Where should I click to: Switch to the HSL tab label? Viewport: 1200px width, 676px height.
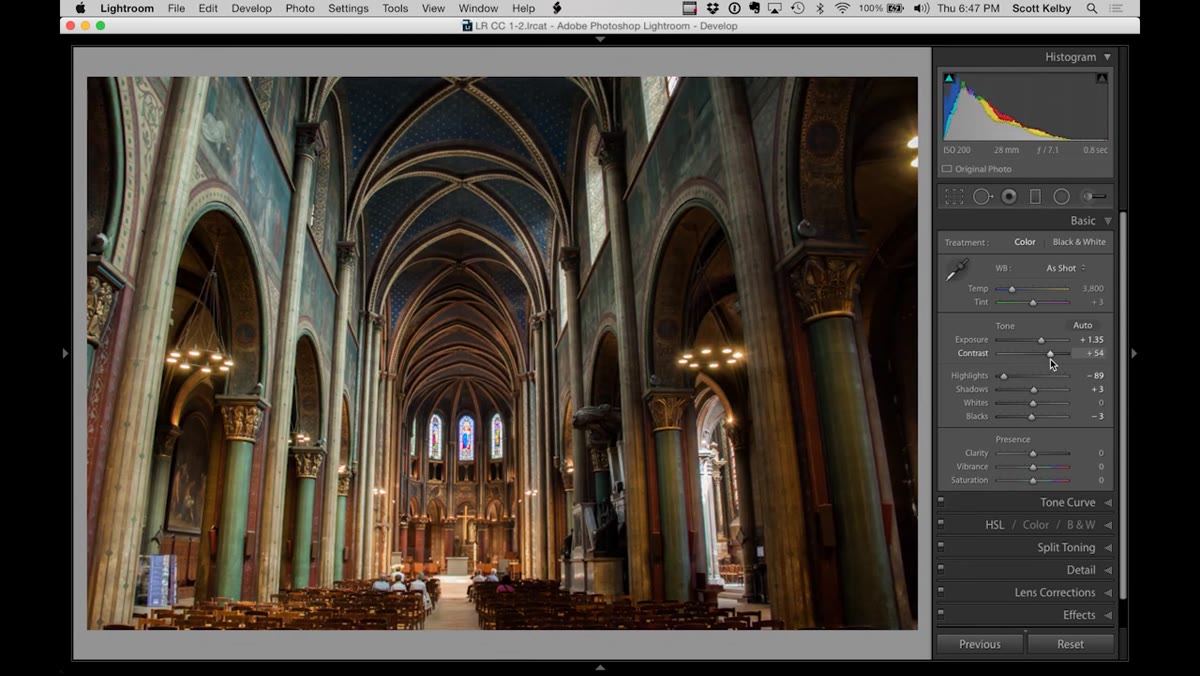tap(994, 525)
